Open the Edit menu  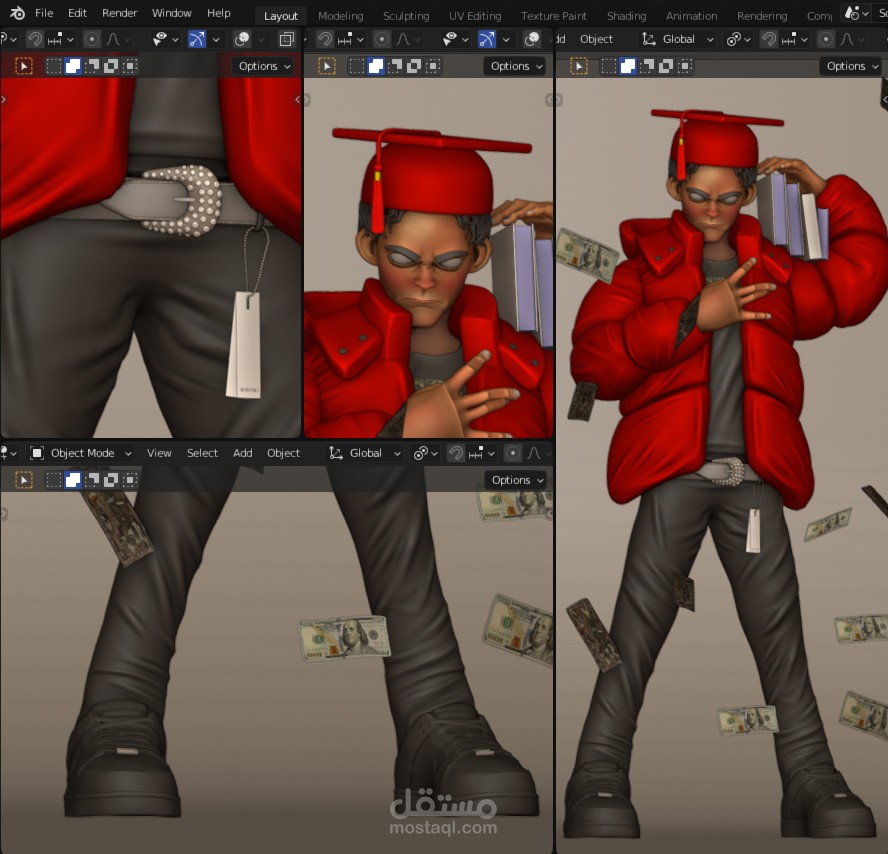[x=77, y=12]
